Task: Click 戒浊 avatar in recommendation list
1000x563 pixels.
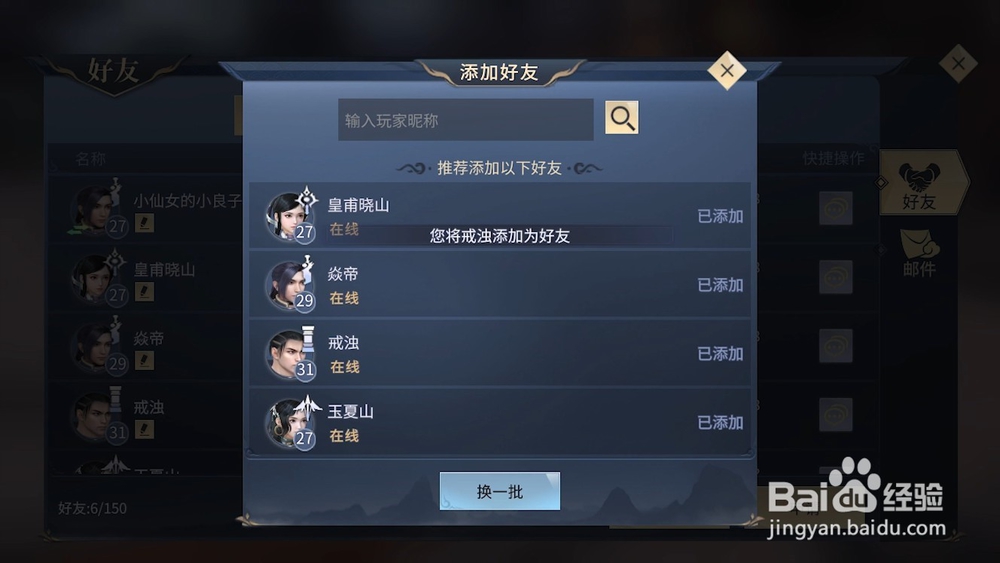Action: coord(291,353)
